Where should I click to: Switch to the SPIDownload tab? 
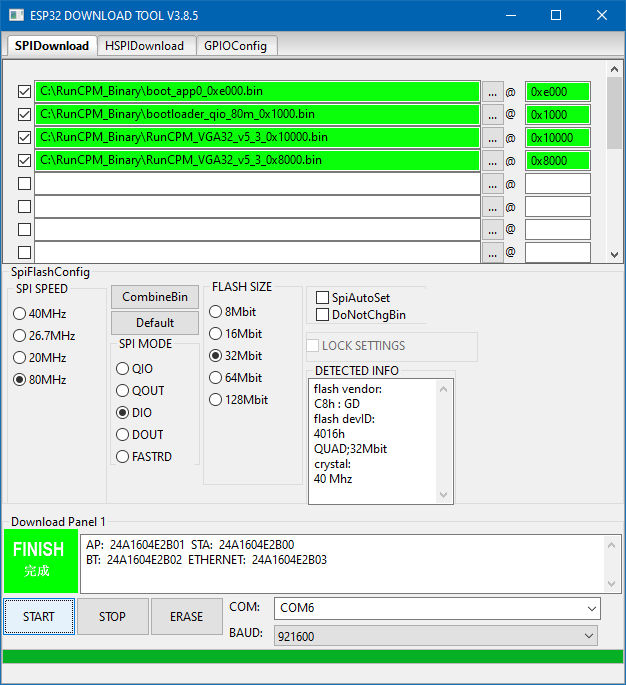coord(52,46)
